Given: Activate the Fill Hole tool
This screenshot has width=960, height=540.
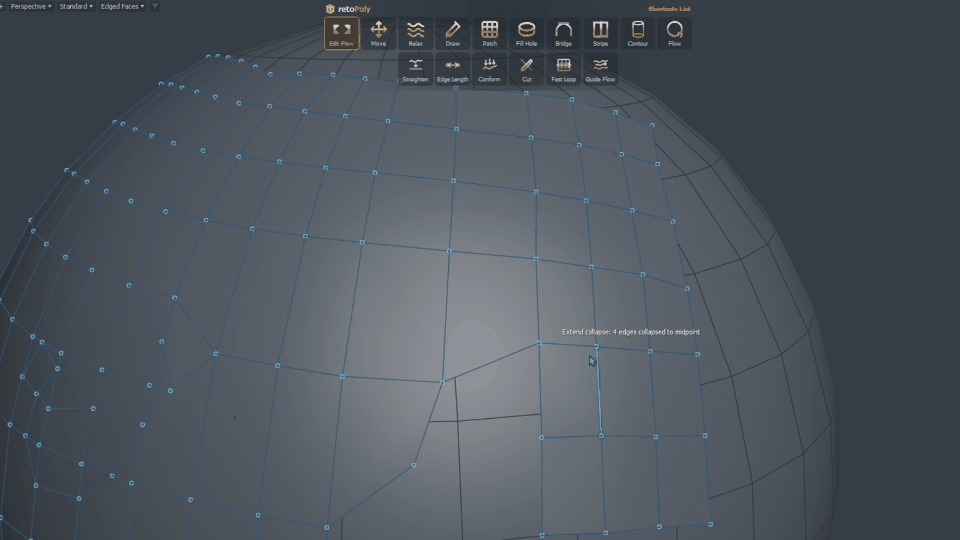Looking at the screenshot, I should pos(527,34).
